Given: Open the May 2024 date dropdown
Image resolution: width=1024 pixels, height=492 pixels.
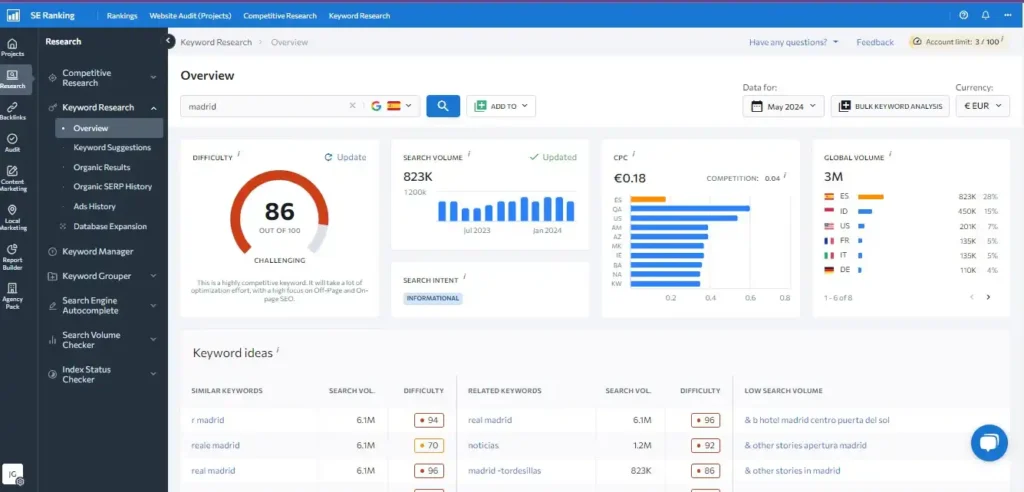Looking at the screenshot, I should (x=783, y=106).
